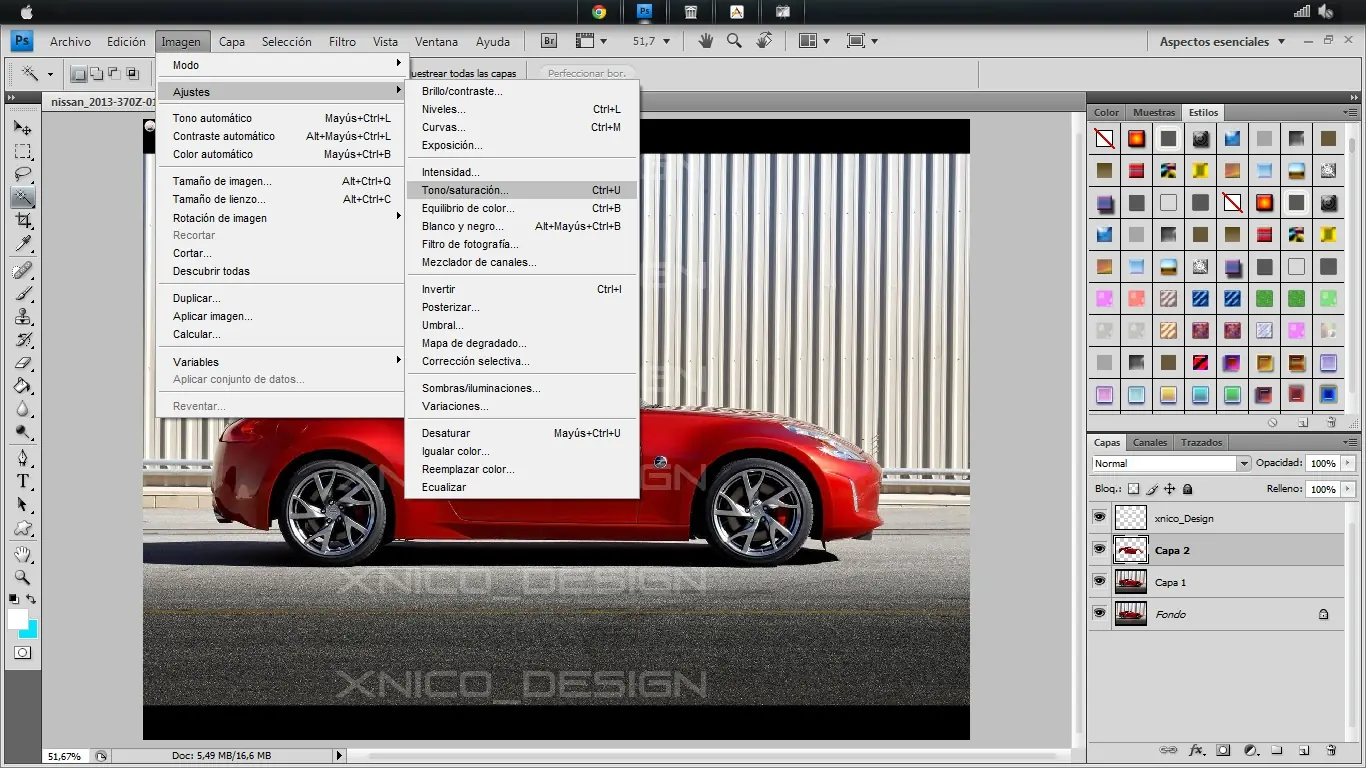The width and height of the screenshot is (1366, 768).
Task: Switch default foreground and background colors
Action: [x=32, y=599]
